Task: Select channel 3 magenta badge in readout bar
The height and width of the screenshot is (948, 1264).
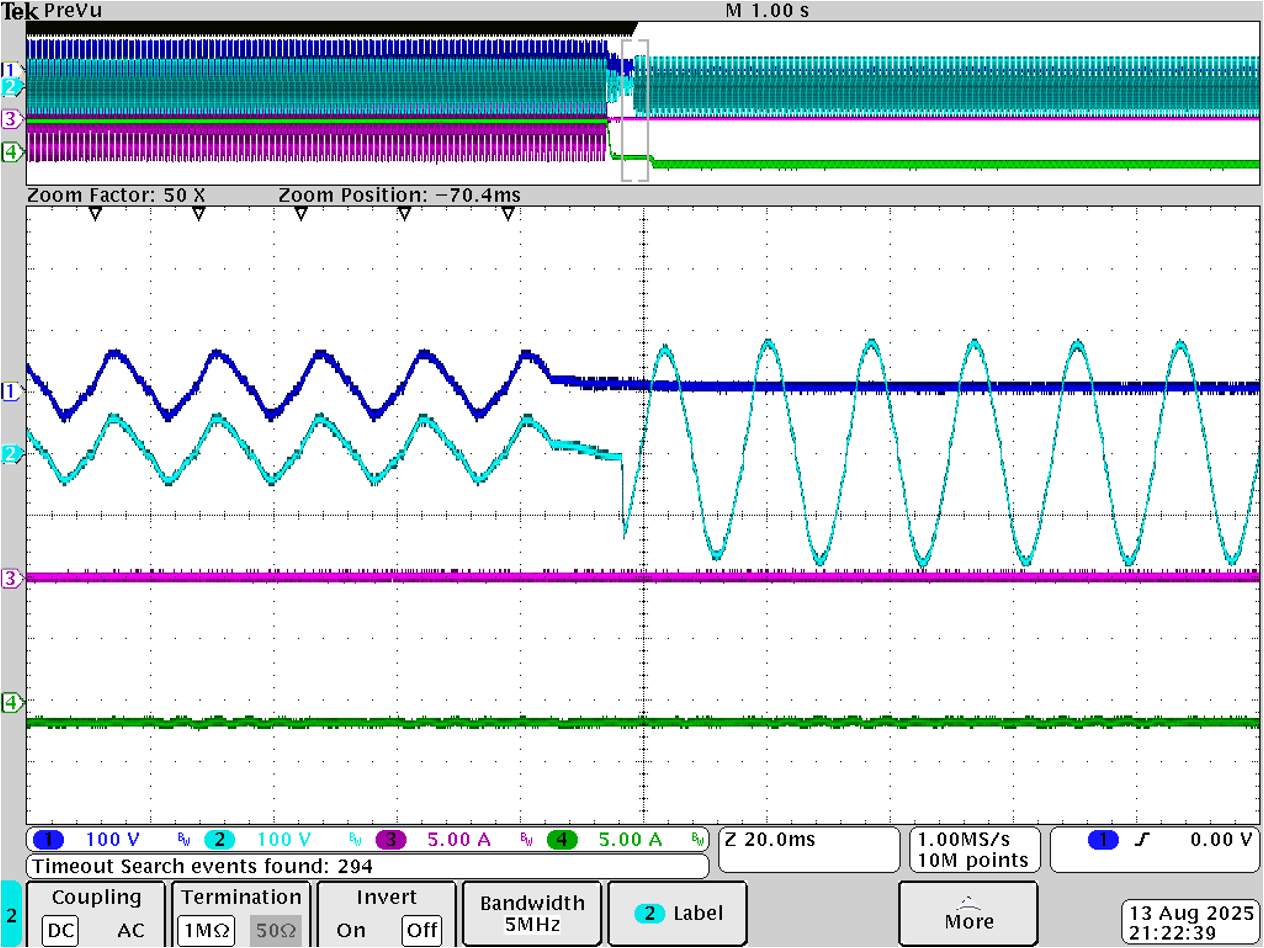Action: pos(390,840)
